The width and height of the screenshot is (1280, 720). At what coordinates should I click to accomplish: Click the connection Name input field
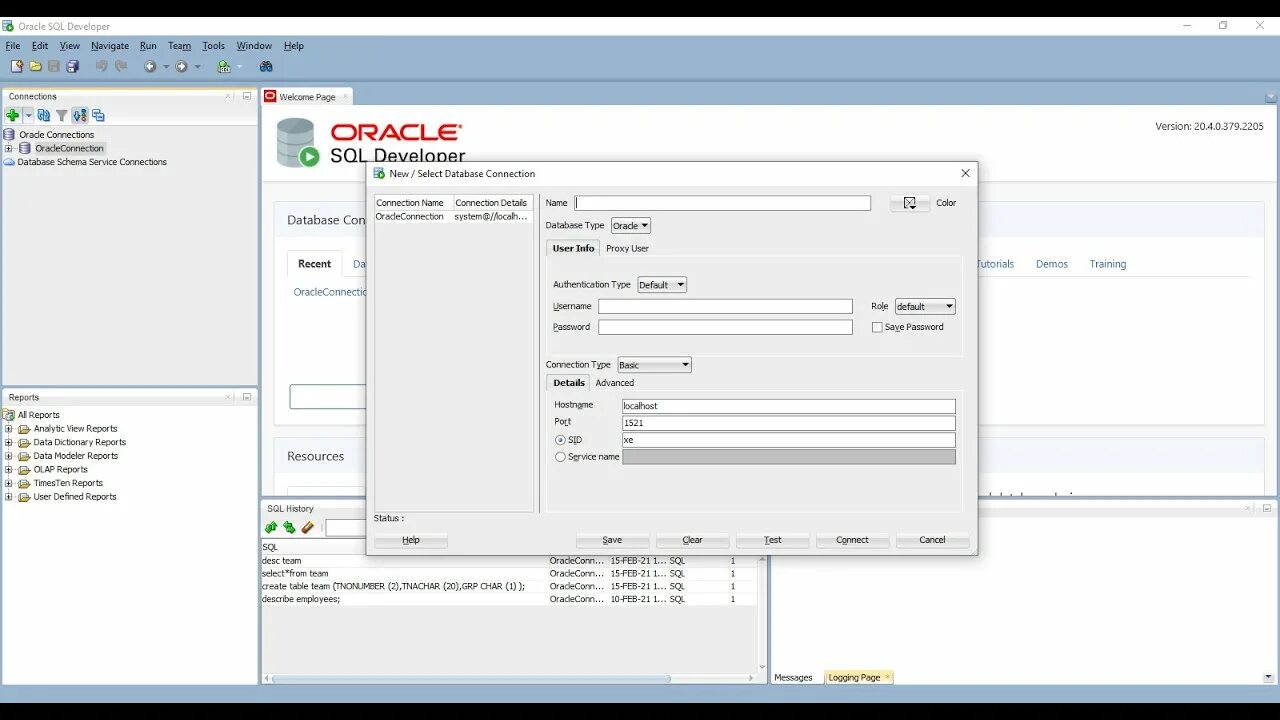(x=723, y=203)
